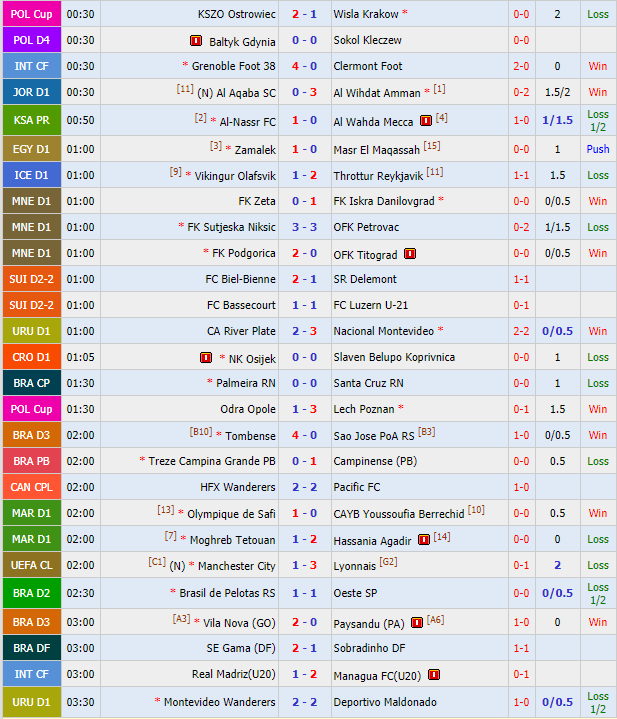
Task: Open the HFX Wanderers team link
Action: click(x=238, y=487)
